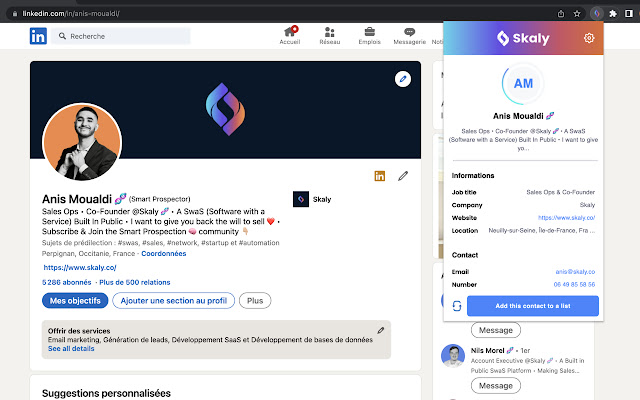This screenshot has height=400, width=640.
Task: Open the Skaly settings gear
Action: (x=589, y=38)
